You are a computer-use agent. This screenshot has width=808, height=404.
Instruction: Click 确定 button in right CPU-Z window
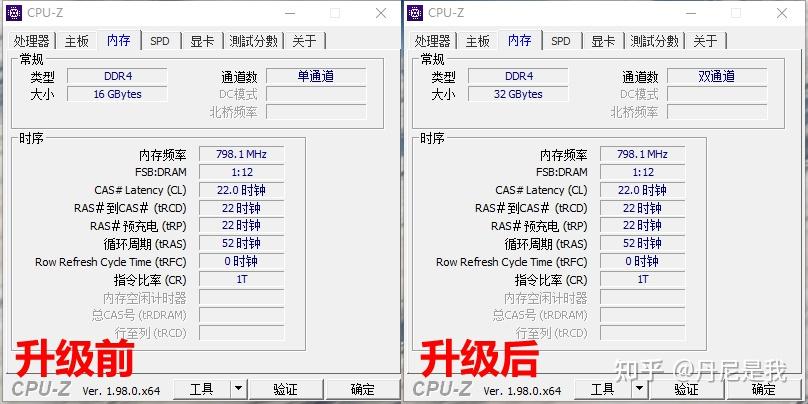pyautogui.click(x=764, y=389)
